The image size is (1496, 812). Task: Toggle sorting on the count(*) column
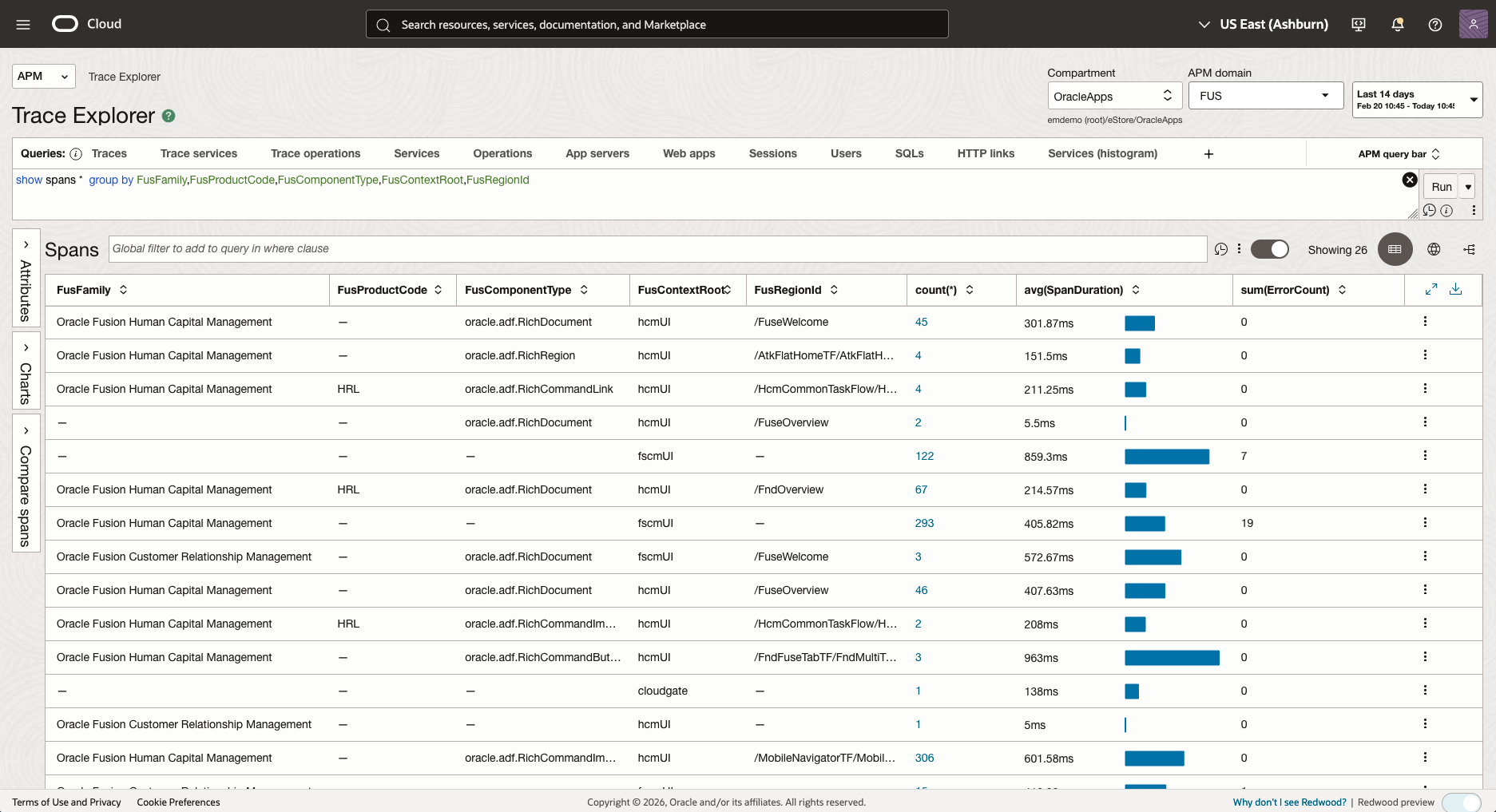pos(970,290)
